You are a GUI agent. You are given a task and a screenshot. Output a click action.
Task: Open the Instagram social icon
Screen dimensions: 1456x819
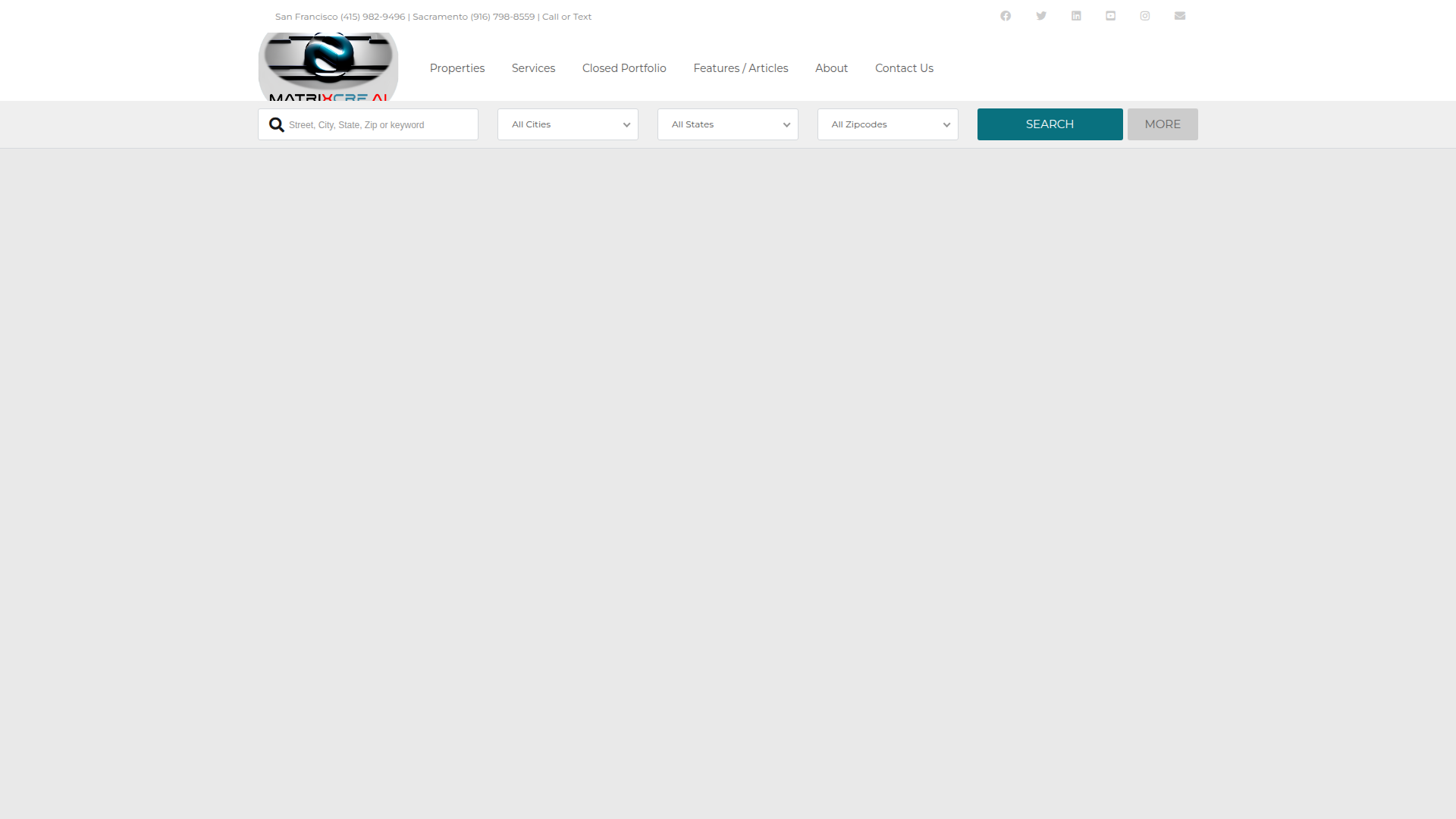click(1145, 16)
